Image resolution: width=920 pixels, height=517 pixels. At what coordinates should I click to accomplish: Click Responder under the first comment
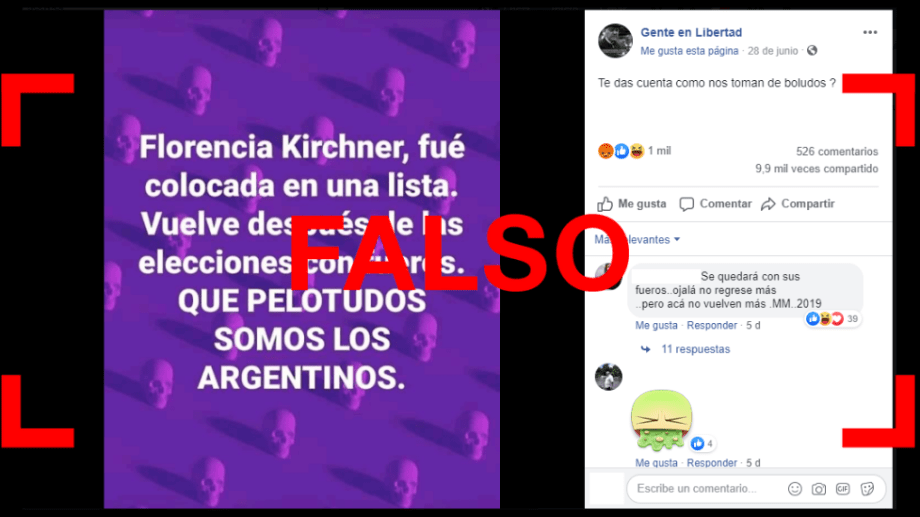coord(712,325)
